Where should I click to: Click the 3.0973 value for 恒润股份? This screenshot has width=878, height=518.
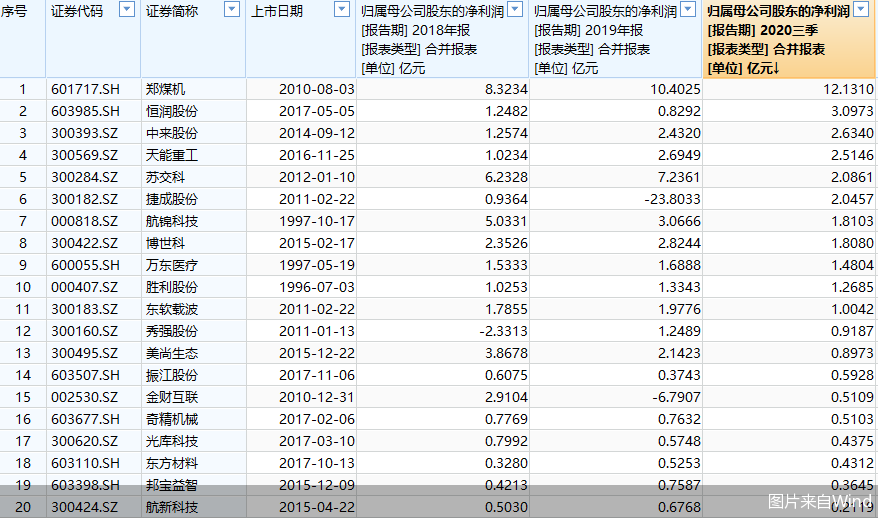click(x=852, y=111)
